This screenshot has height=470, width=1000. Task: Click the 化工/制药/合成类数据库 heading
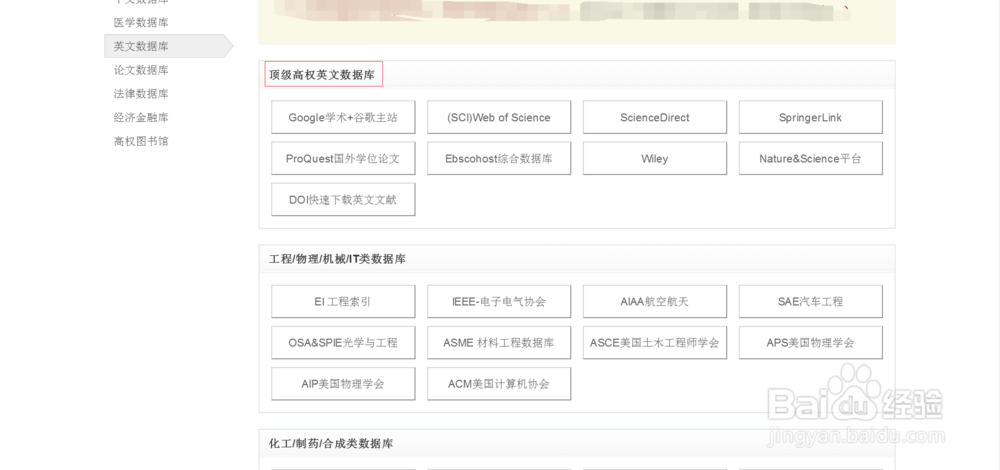click(331, 443)
